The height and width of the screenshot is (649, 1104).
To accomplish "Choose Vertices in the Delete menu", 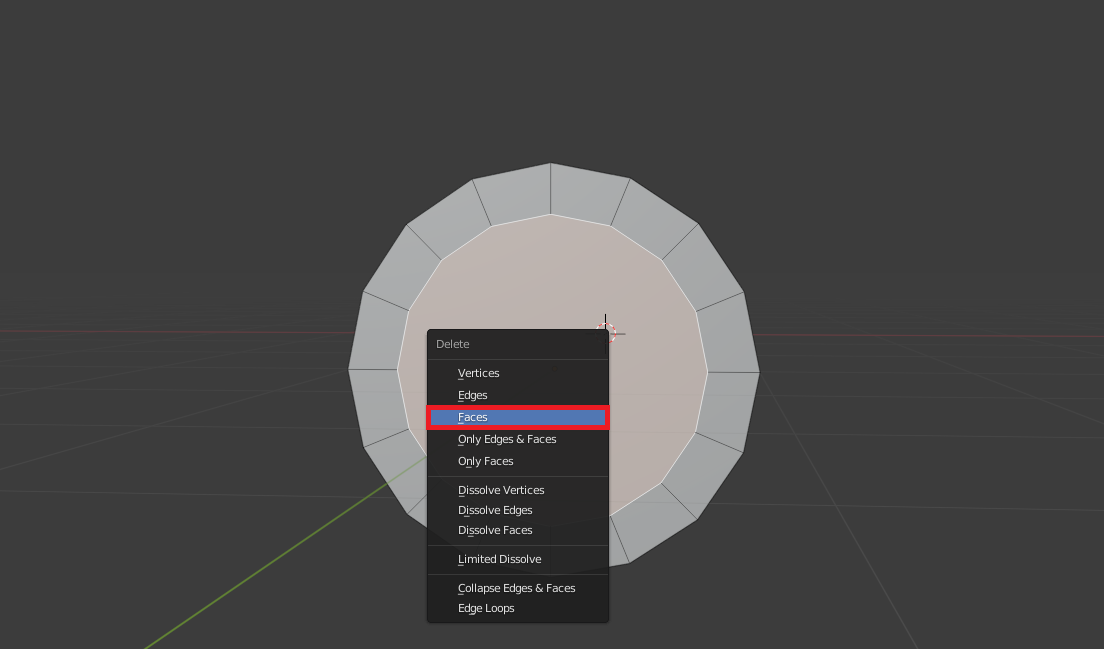I will pyautogui.click(x=518, y=373).
